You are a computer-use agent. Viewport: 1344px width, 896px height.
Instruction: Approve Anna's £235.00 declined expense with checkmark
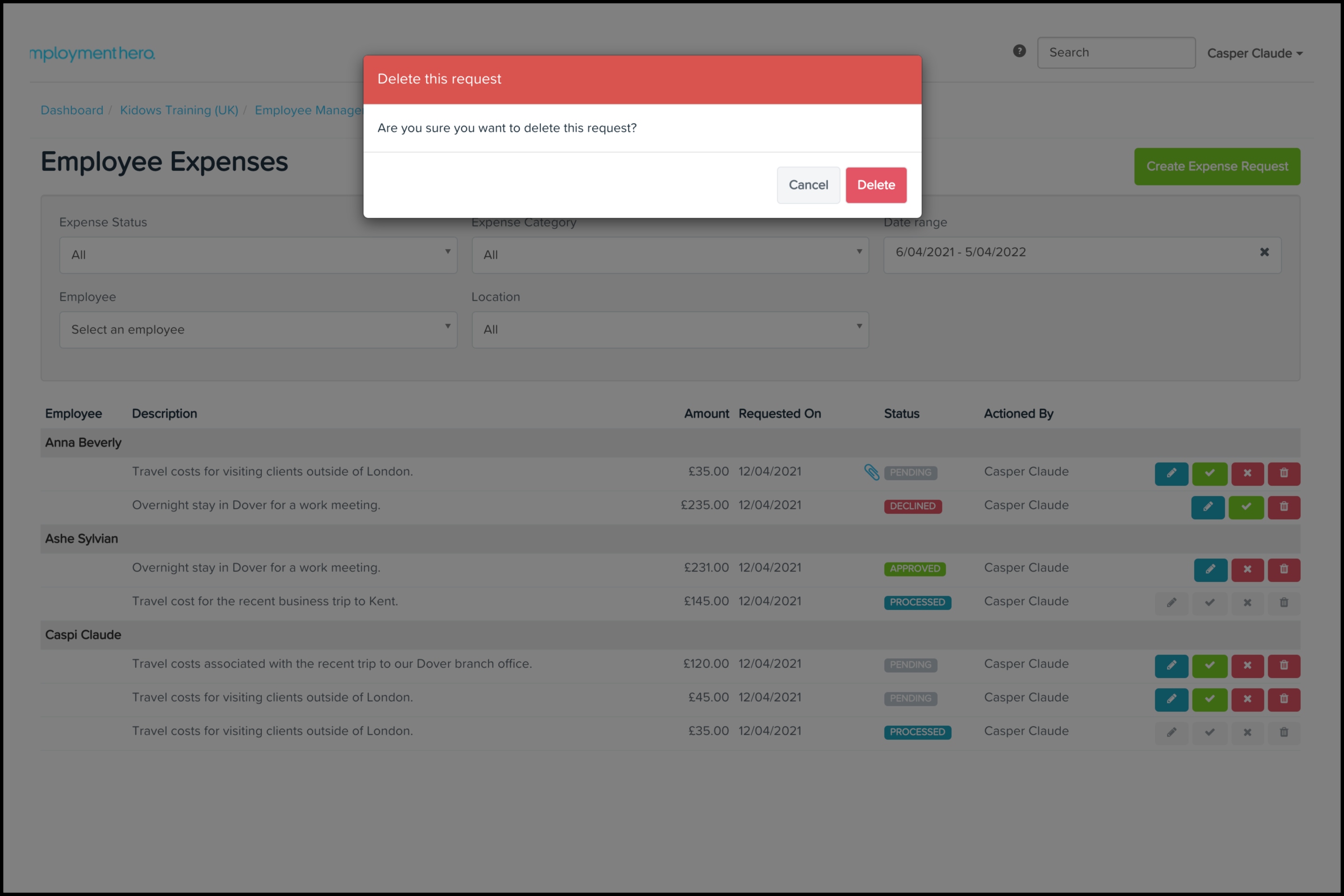pyautogui.click(x=1246, y=507)
